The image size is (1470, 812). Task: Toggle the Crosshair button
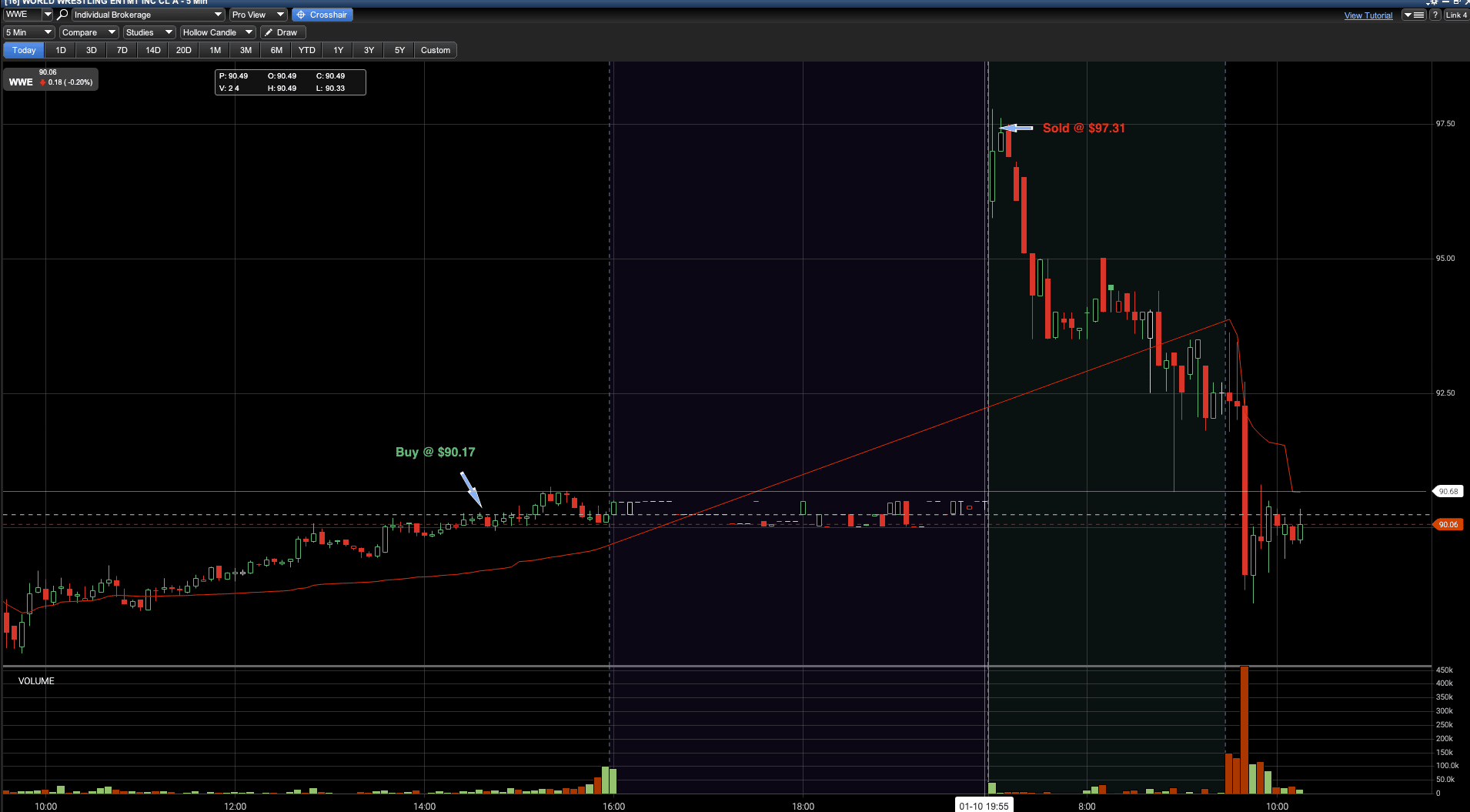[x=322, y=15]
